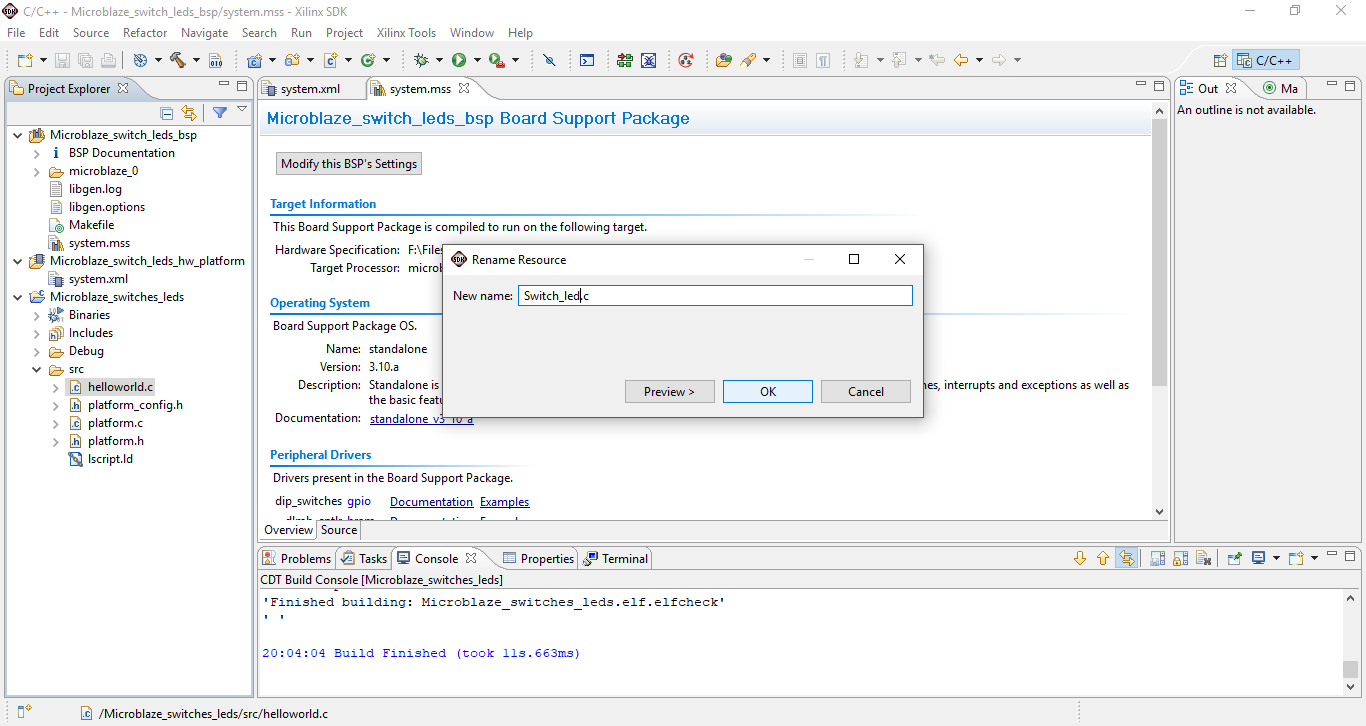Click the editor vertical scrollbar
The width and height of the screenshot is (1366, 726).
click(x=1160, y=250)
